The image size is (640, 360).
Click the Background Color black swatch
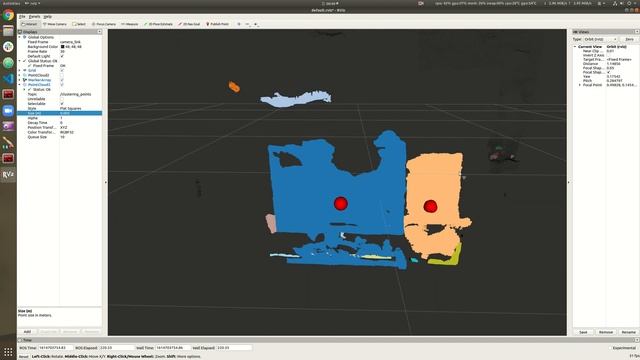click(62, 47)
